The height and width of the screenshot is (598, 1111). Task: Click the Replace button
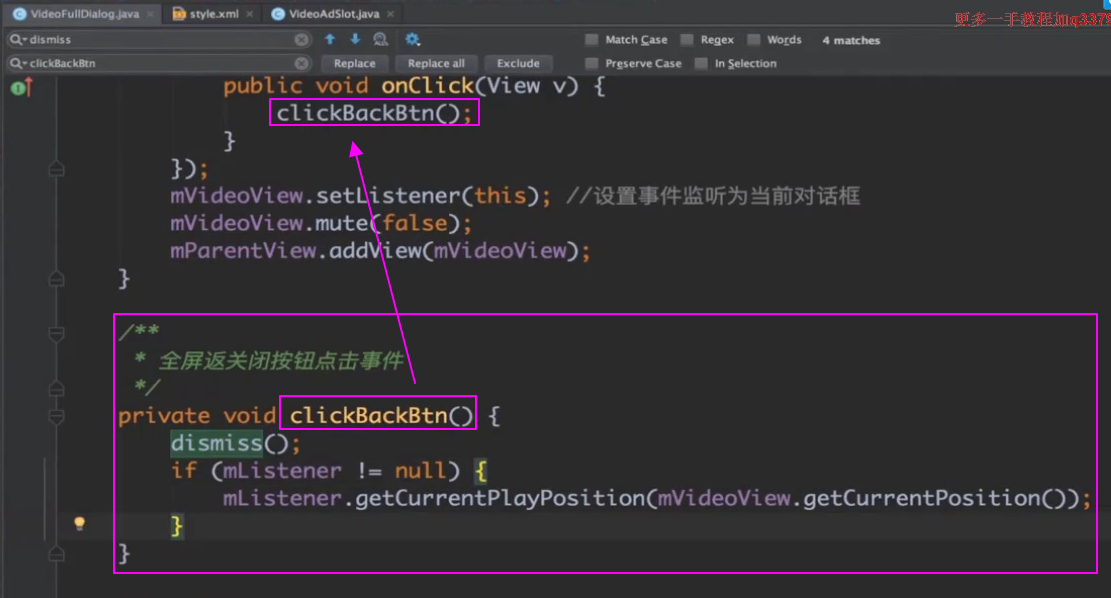click(x=354, y=63)
